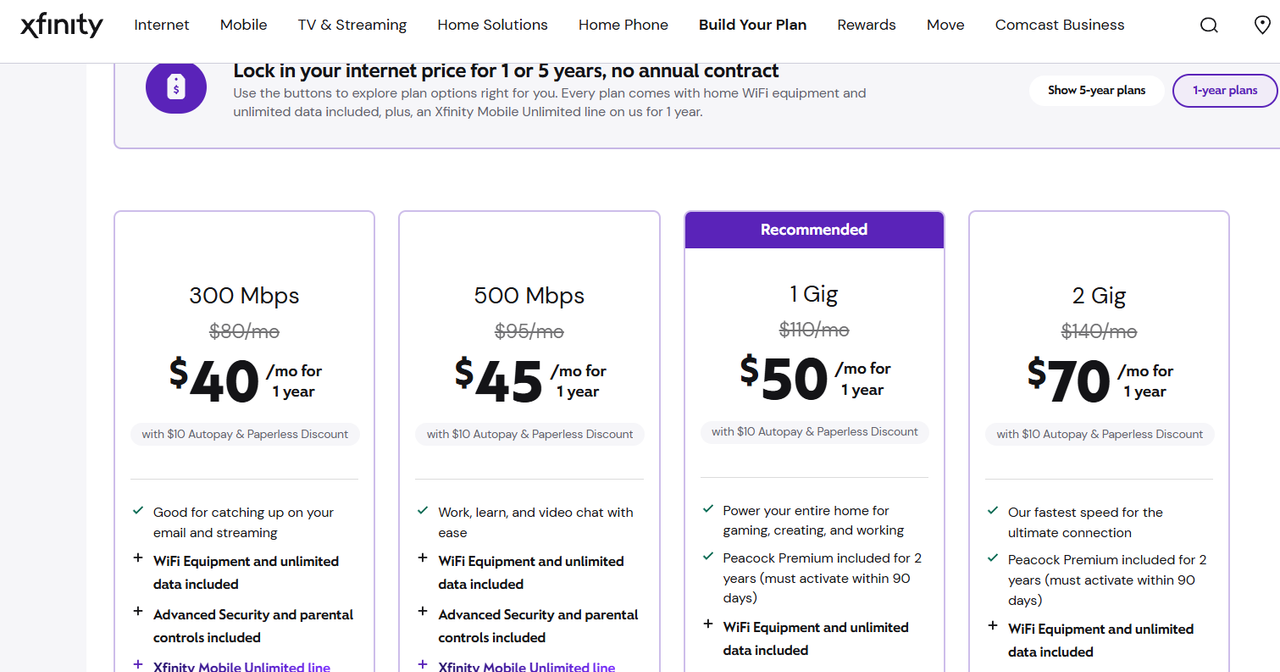Click the purple price tag icon
Image resolution: width=1280 pixels, height=672 pixels.
[176, 88]
